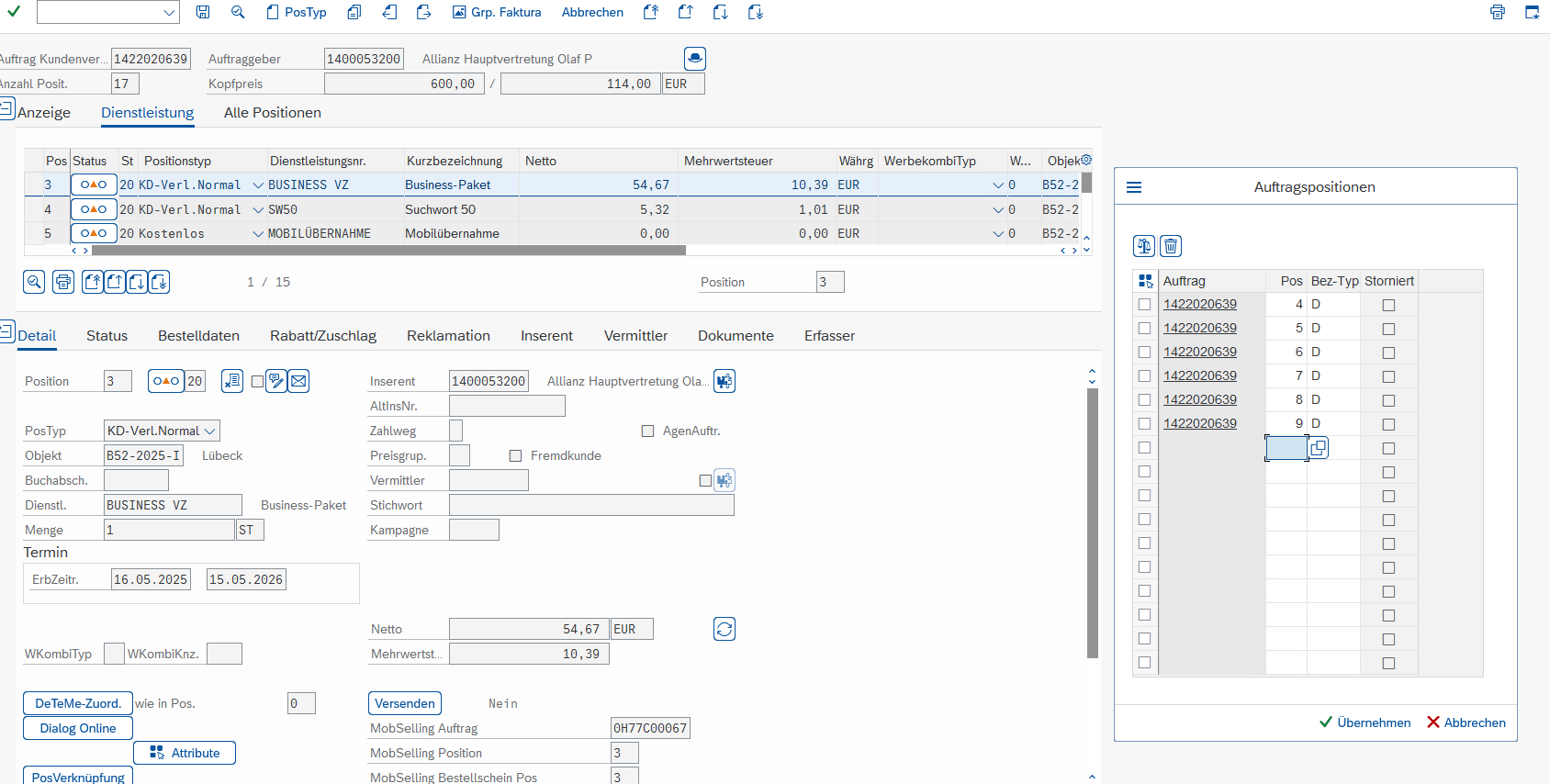Click the PosTyp toolbar button
1550x784 pixels.
(x=297, y=12)
